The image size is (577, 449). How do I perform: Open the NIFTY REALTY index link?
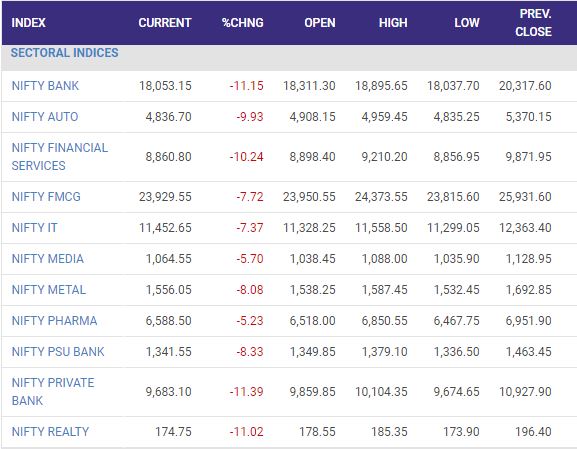click(50, 431)
